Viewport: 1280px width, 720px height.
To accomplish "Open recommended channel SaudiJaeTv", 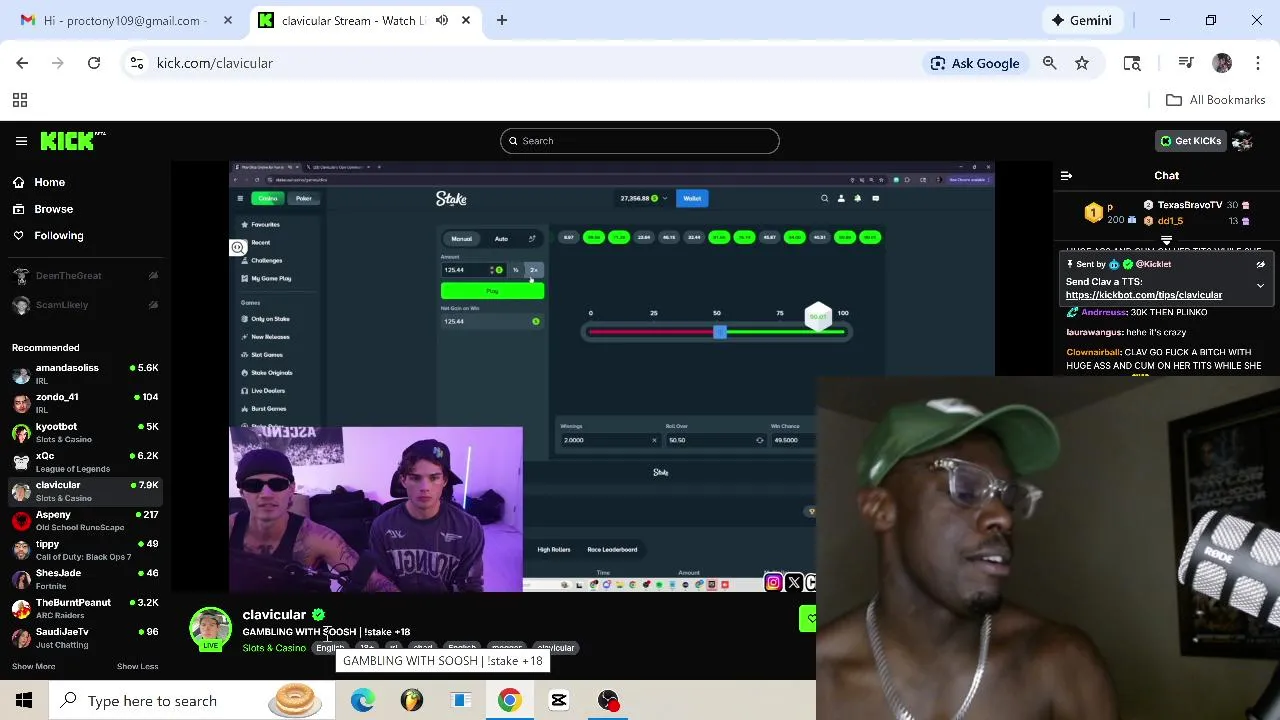I will [85, 638].
